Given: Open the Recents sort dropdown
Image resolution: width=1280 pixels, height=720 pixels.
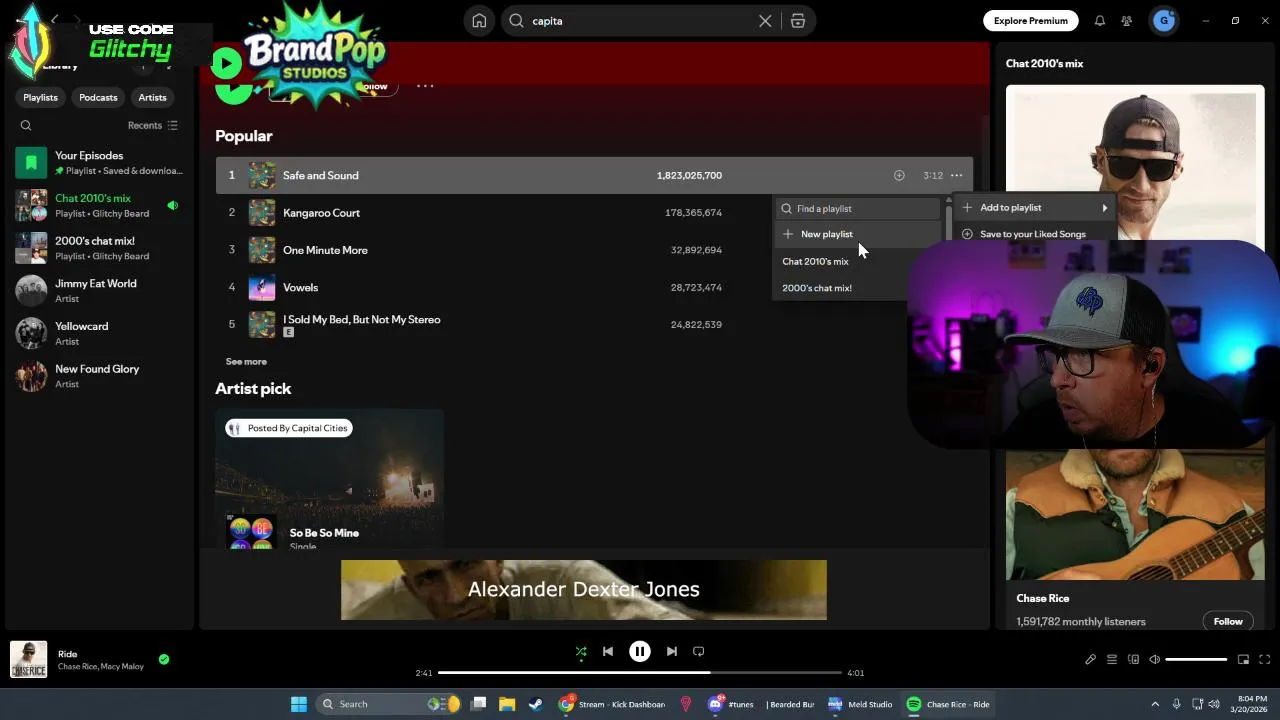Looking at the screenshot, I should coord(153,125).
